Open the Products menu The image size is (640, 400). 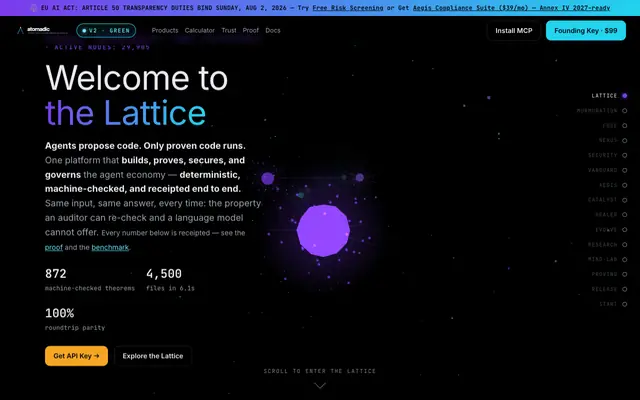[x=165, y=31]
